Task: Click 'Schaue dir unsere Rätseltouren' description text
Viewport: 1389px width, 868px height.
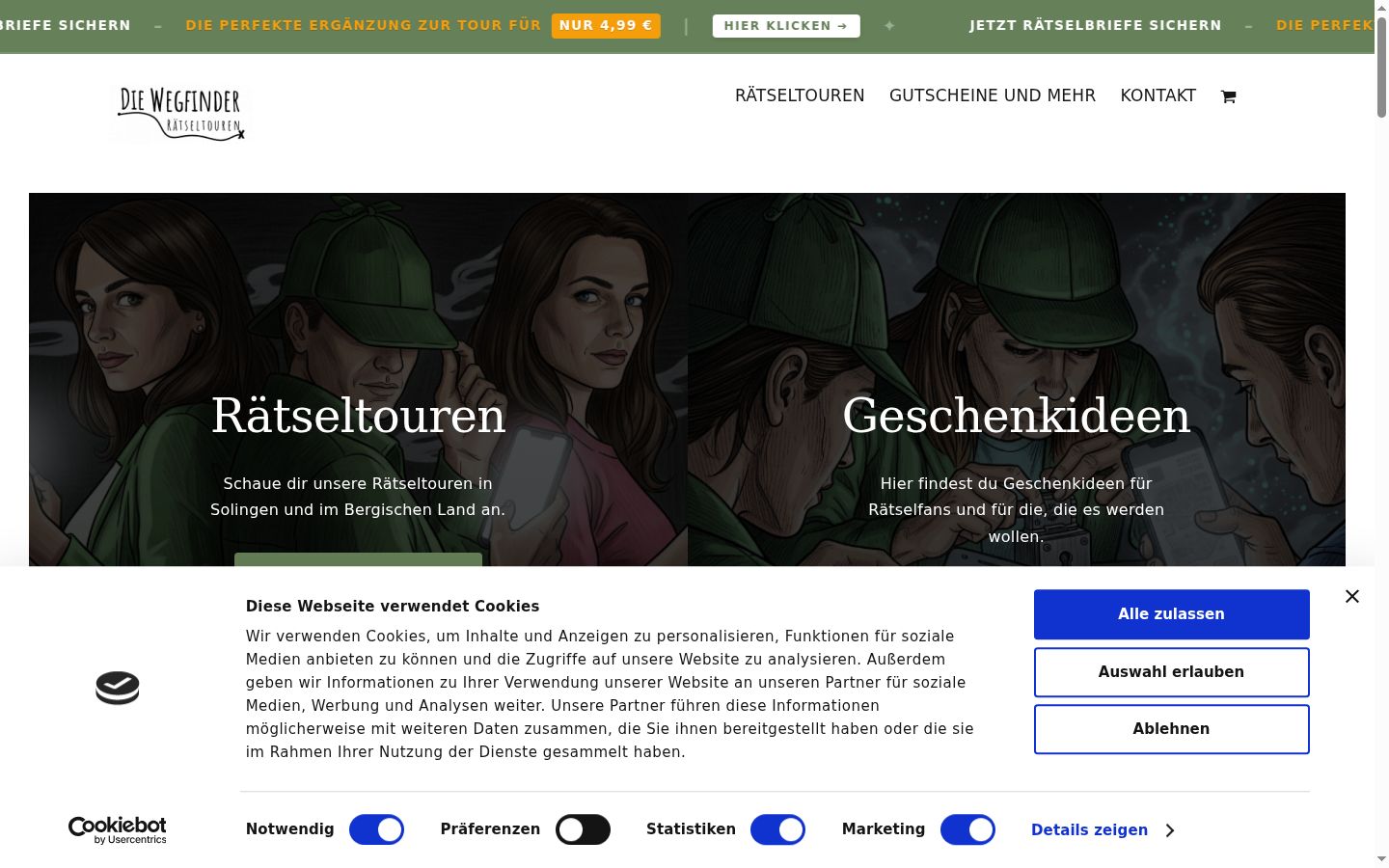Action: tap(358, 497)
